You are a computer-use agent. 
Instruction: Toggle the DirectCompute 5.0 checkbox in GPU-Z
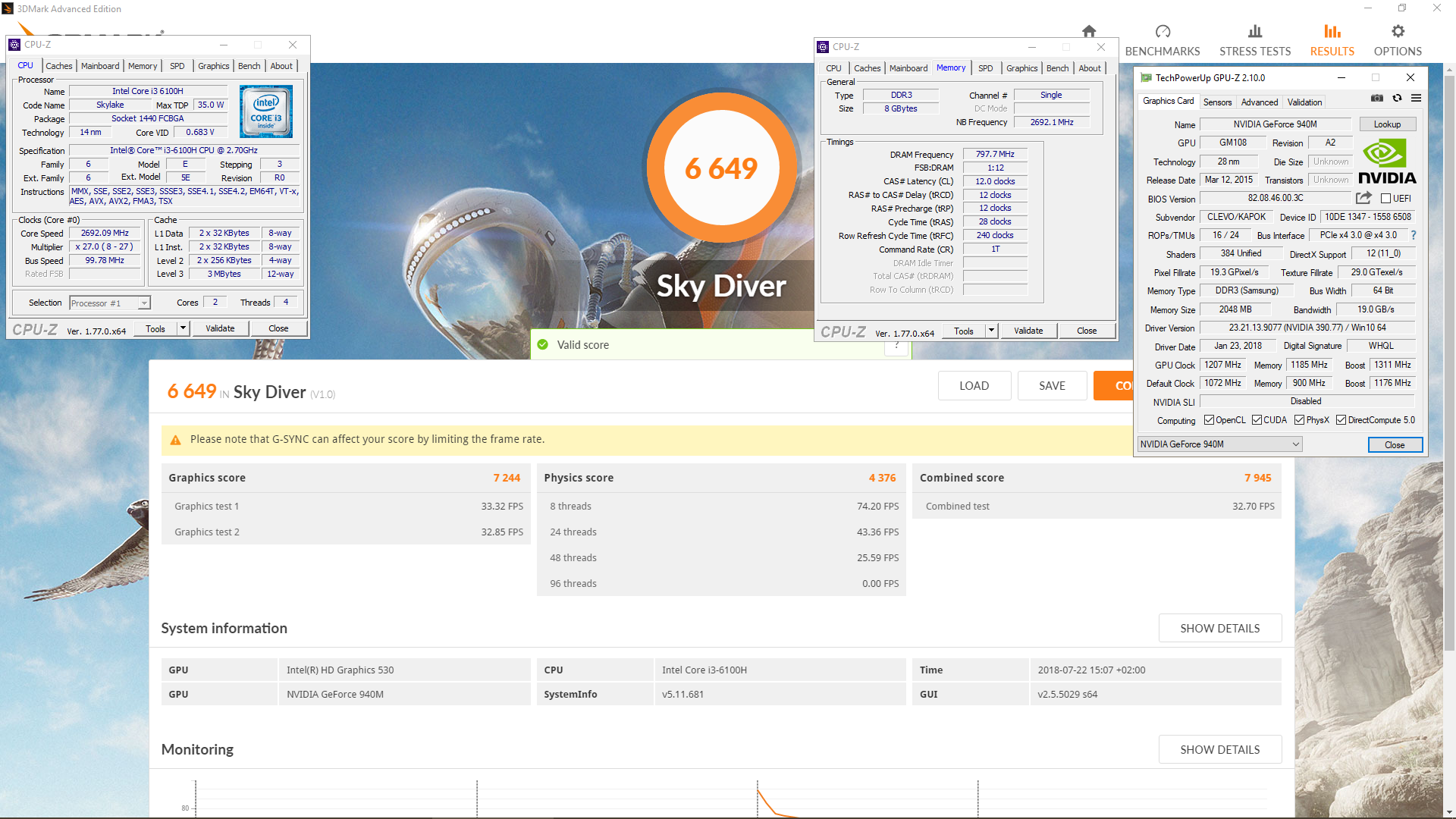click(1341, 420)
